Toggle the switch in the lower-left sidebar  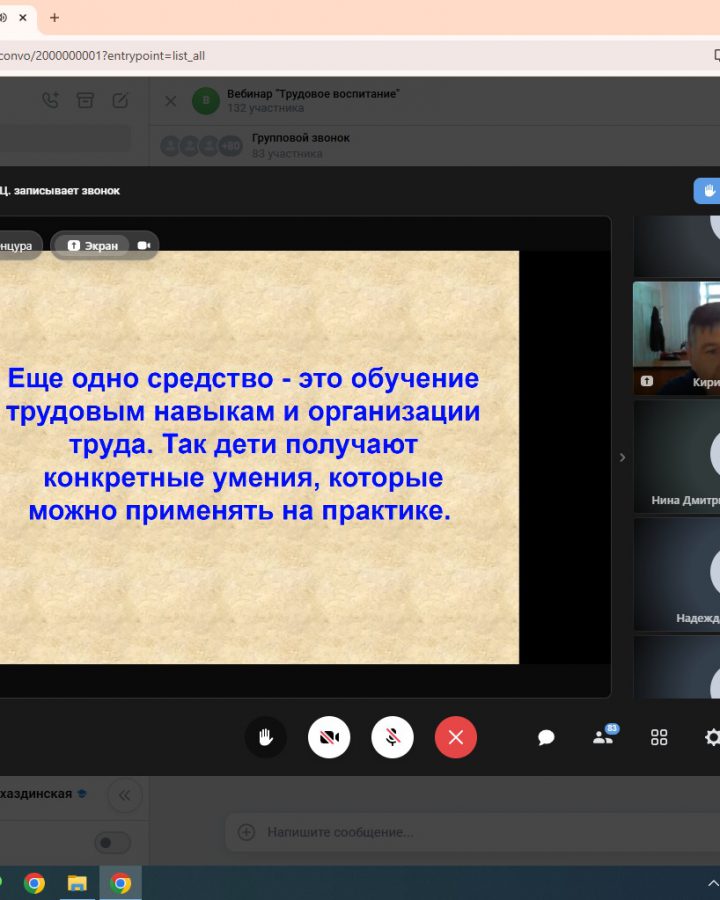112,843
